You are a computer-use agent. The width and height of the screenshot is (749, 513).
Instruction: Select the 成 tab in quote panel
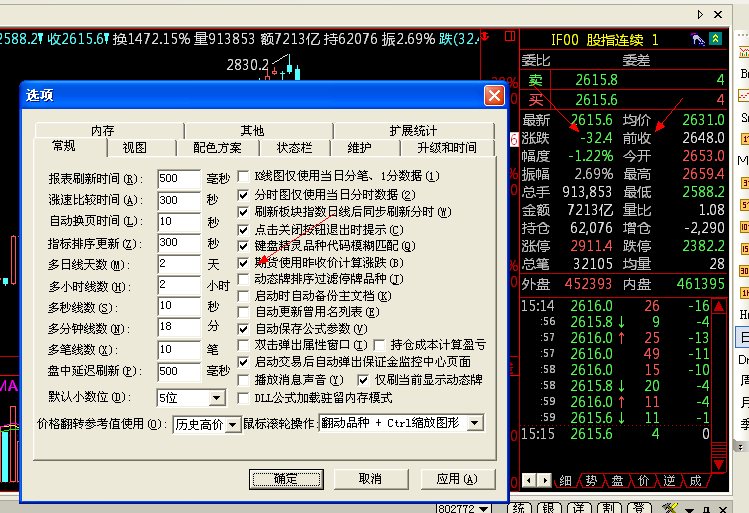click(x=695, y=481)
